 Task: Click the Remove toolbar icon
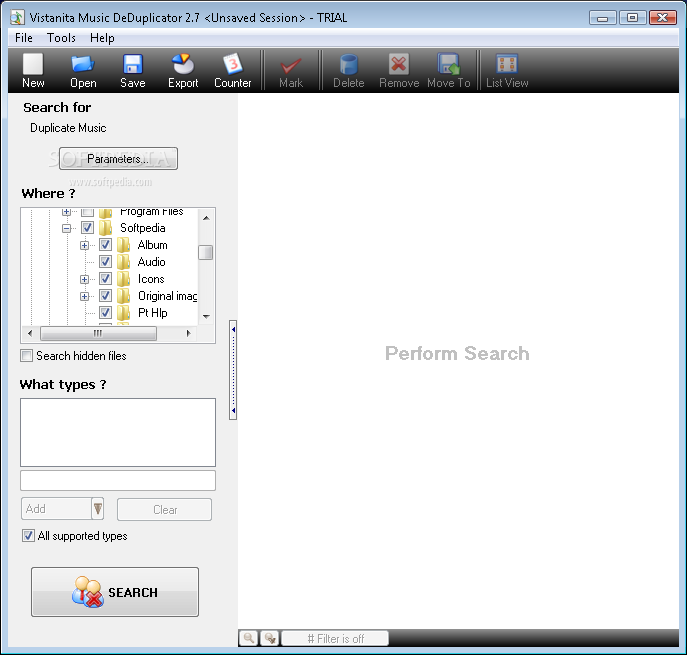[x=399, y=70]
